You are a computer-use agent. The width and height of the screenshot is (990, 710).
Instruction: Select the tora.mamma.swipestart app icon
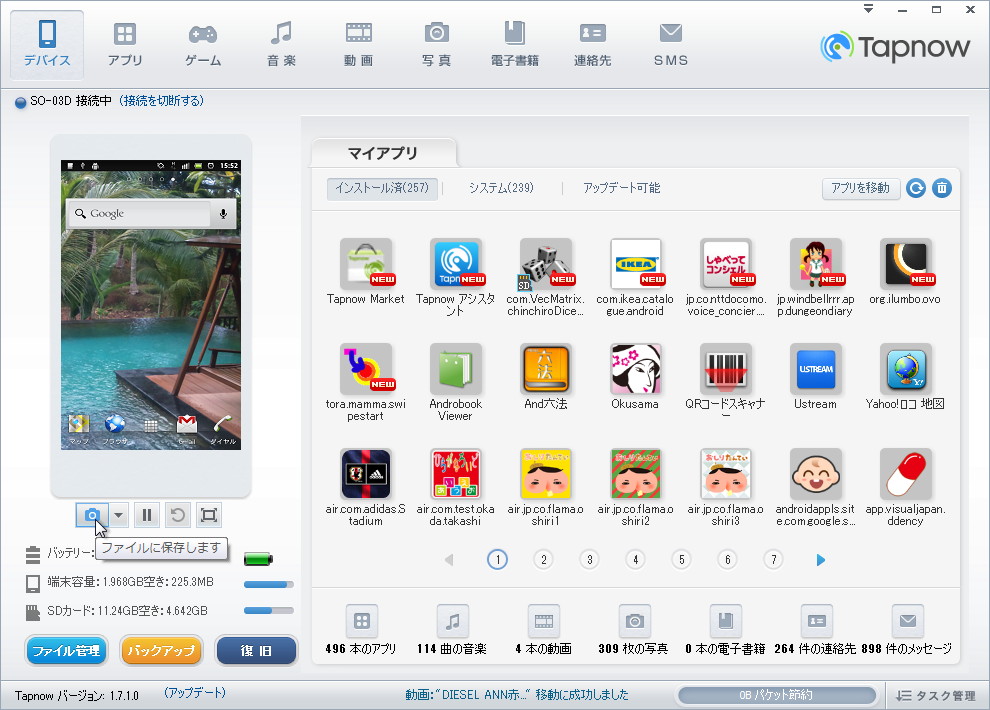click(x=366, y=369)
